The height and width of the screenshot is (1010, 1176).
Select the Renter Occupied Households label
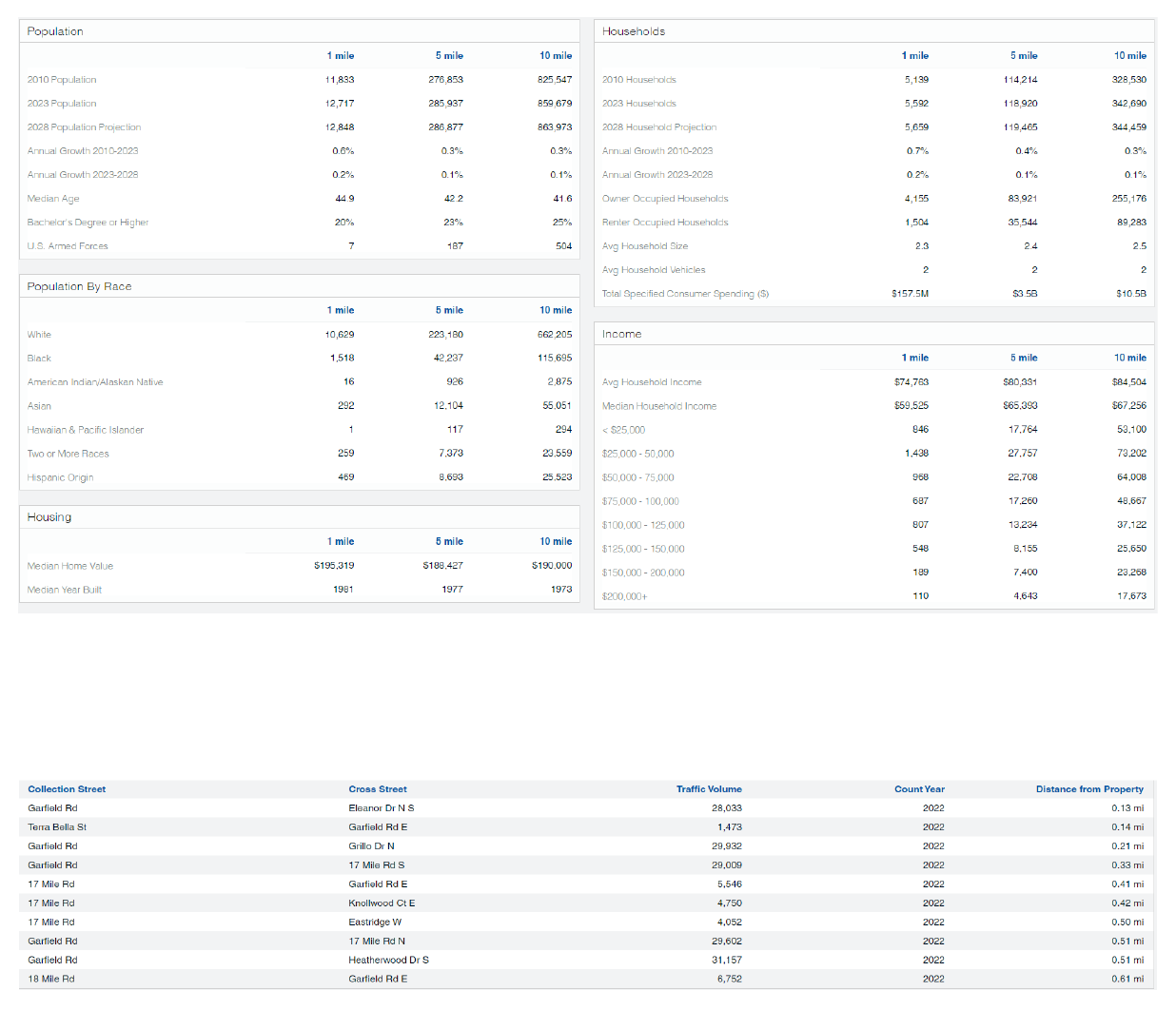pos(665,223)
